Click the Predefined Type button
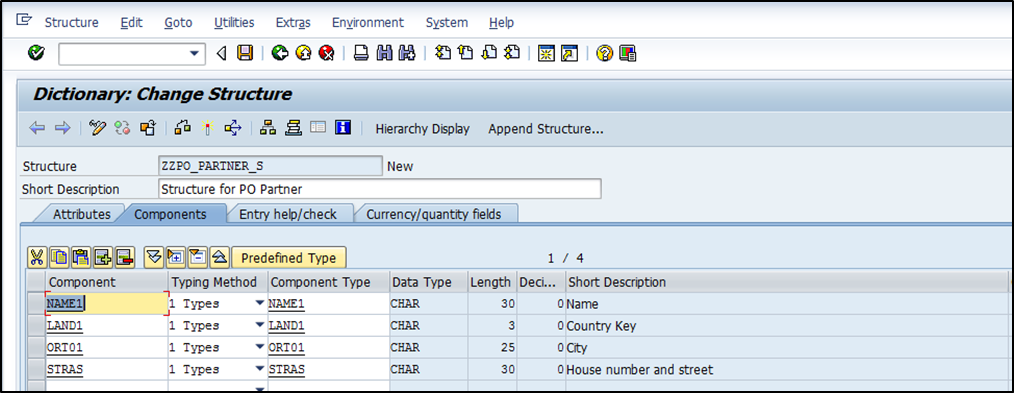1014x393 pixels. (x=288, y=258)
